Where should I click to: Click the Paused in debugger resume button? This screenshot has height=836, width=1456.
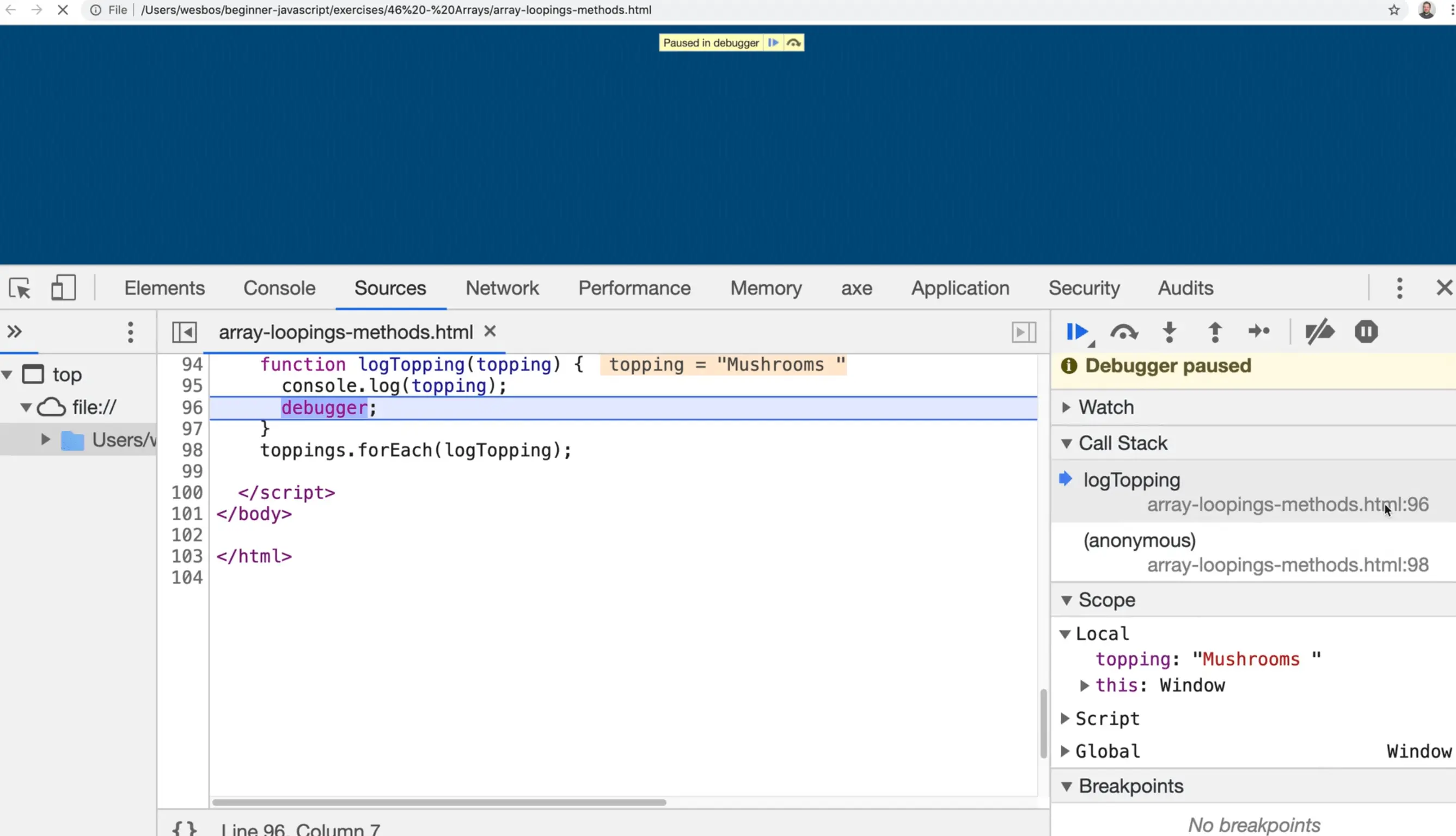[774, 42]
